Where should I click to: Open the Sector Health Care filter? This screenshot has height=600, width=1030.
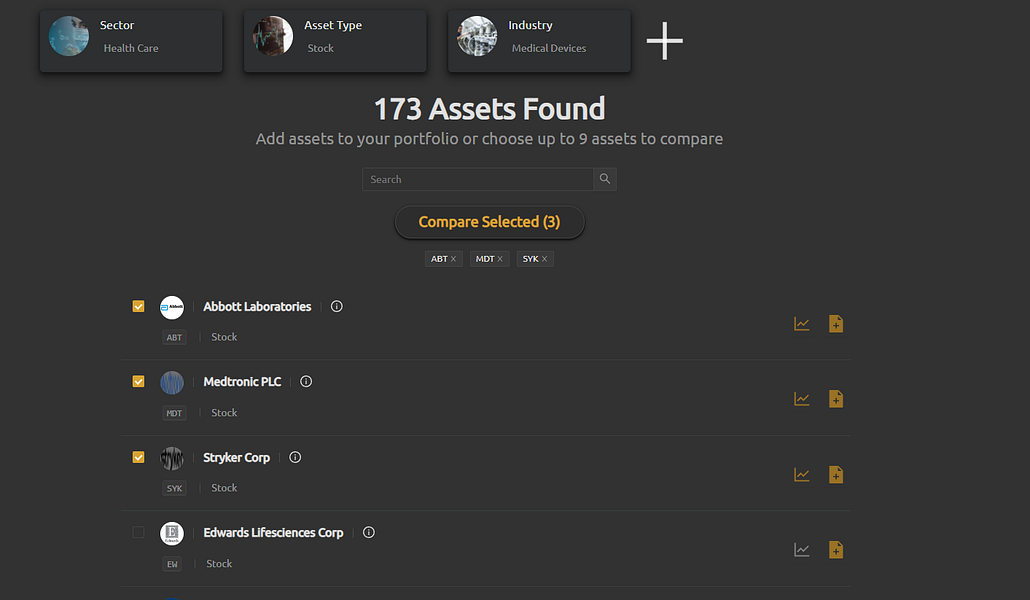pos(130,42)
